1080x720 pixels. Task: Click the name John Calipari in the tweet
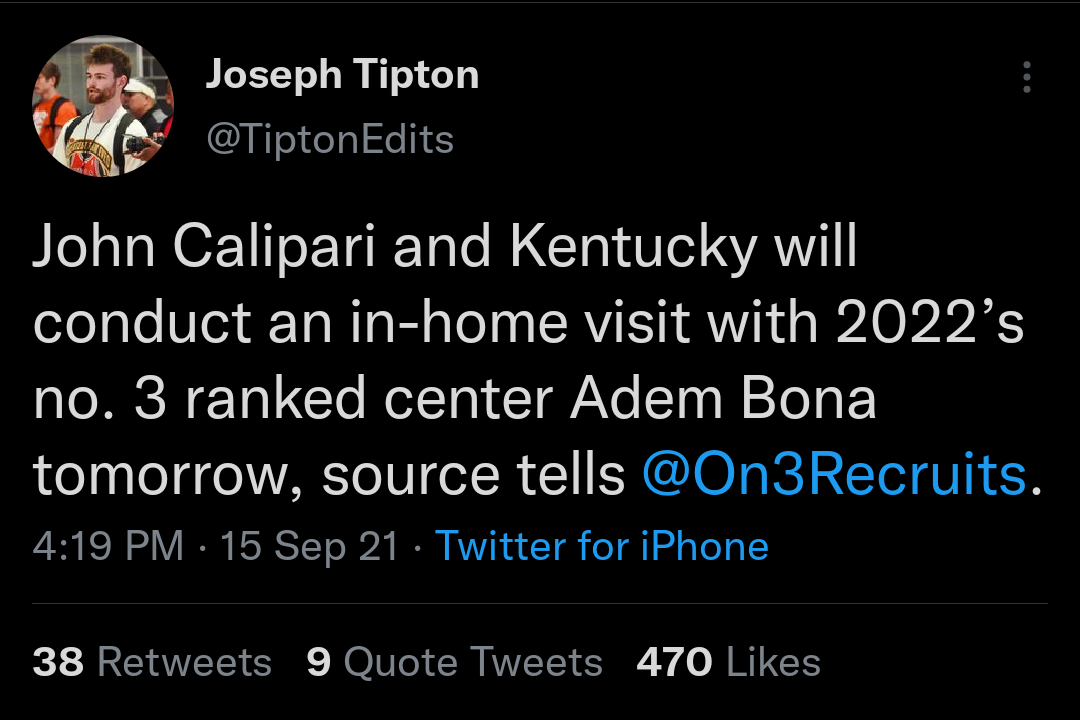[204, 247]
